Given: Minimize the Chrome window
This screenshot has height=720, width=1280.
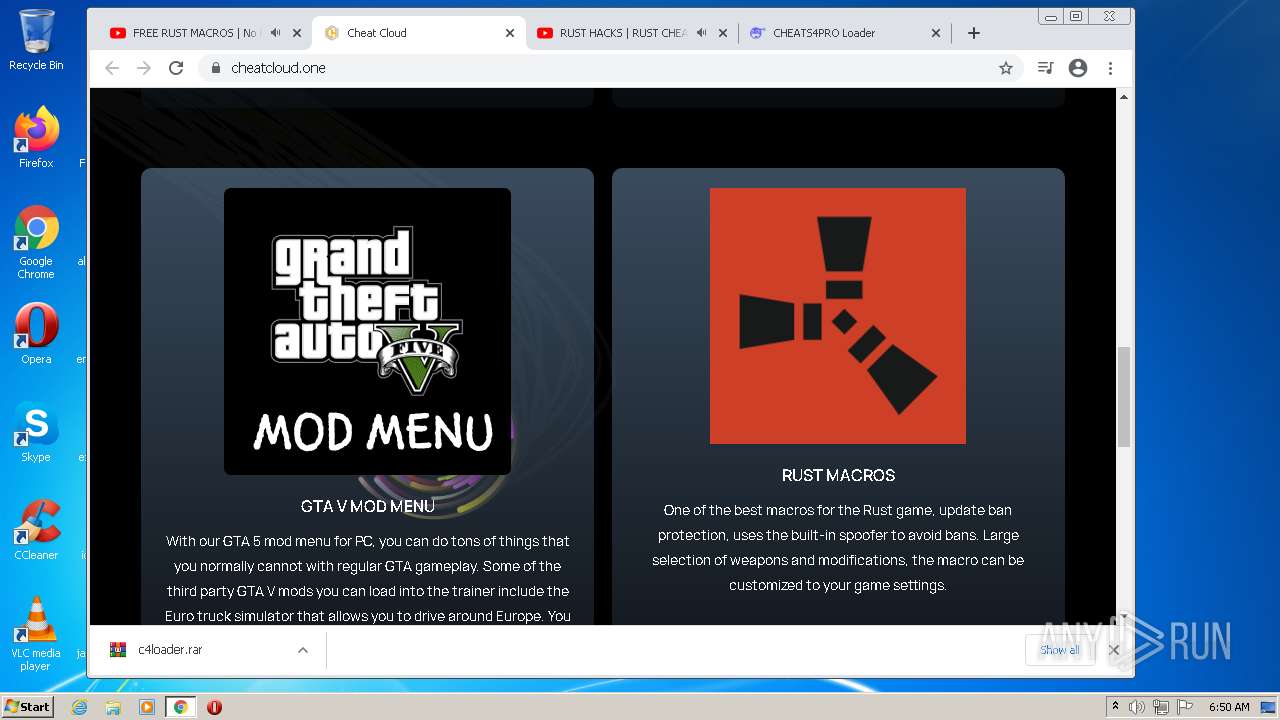Looking at the screenshot, I should tap(1050, 16).
